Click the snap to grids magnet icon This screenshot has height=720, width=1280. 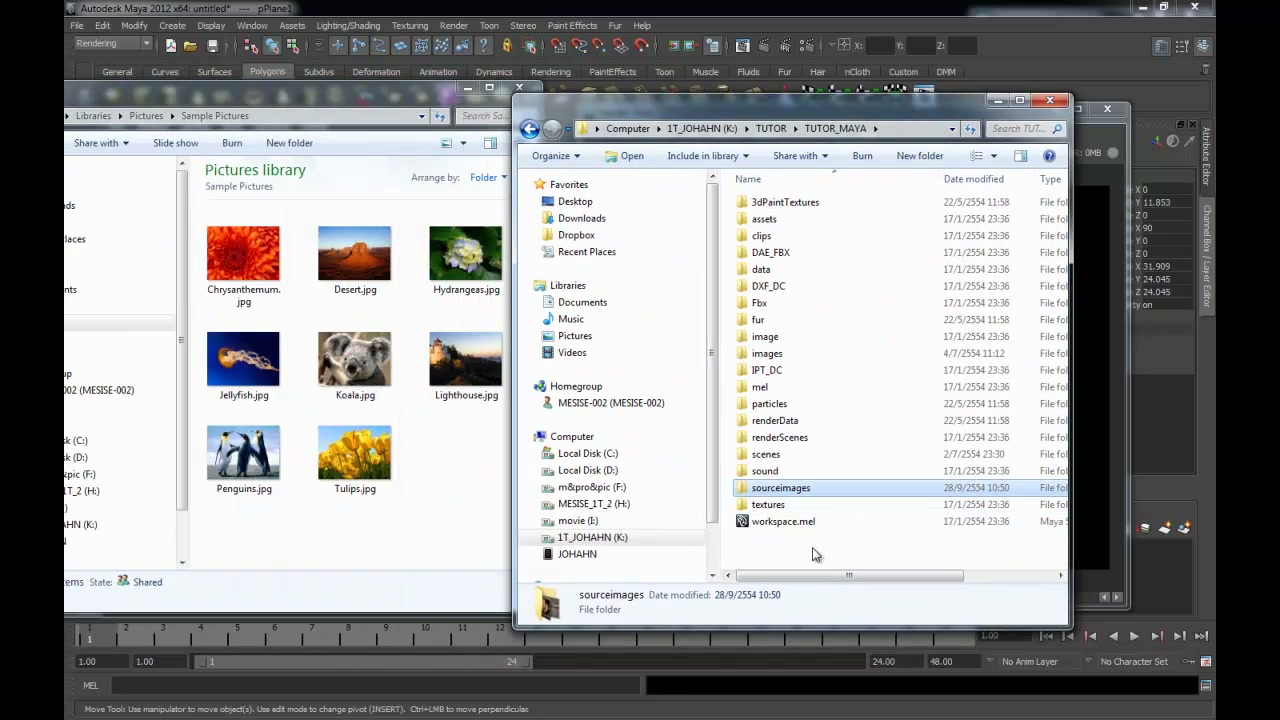[x=558, y=46]
